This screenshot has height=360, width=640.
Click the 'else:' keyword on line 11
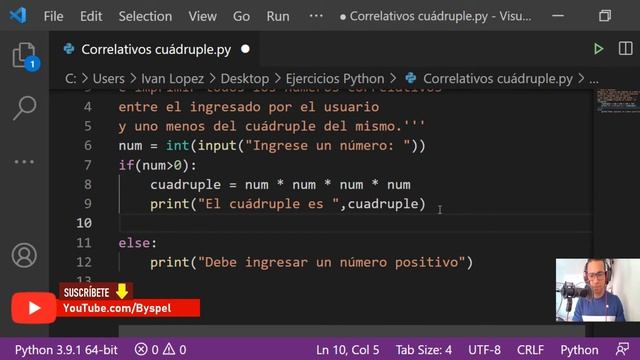point(138,243)
